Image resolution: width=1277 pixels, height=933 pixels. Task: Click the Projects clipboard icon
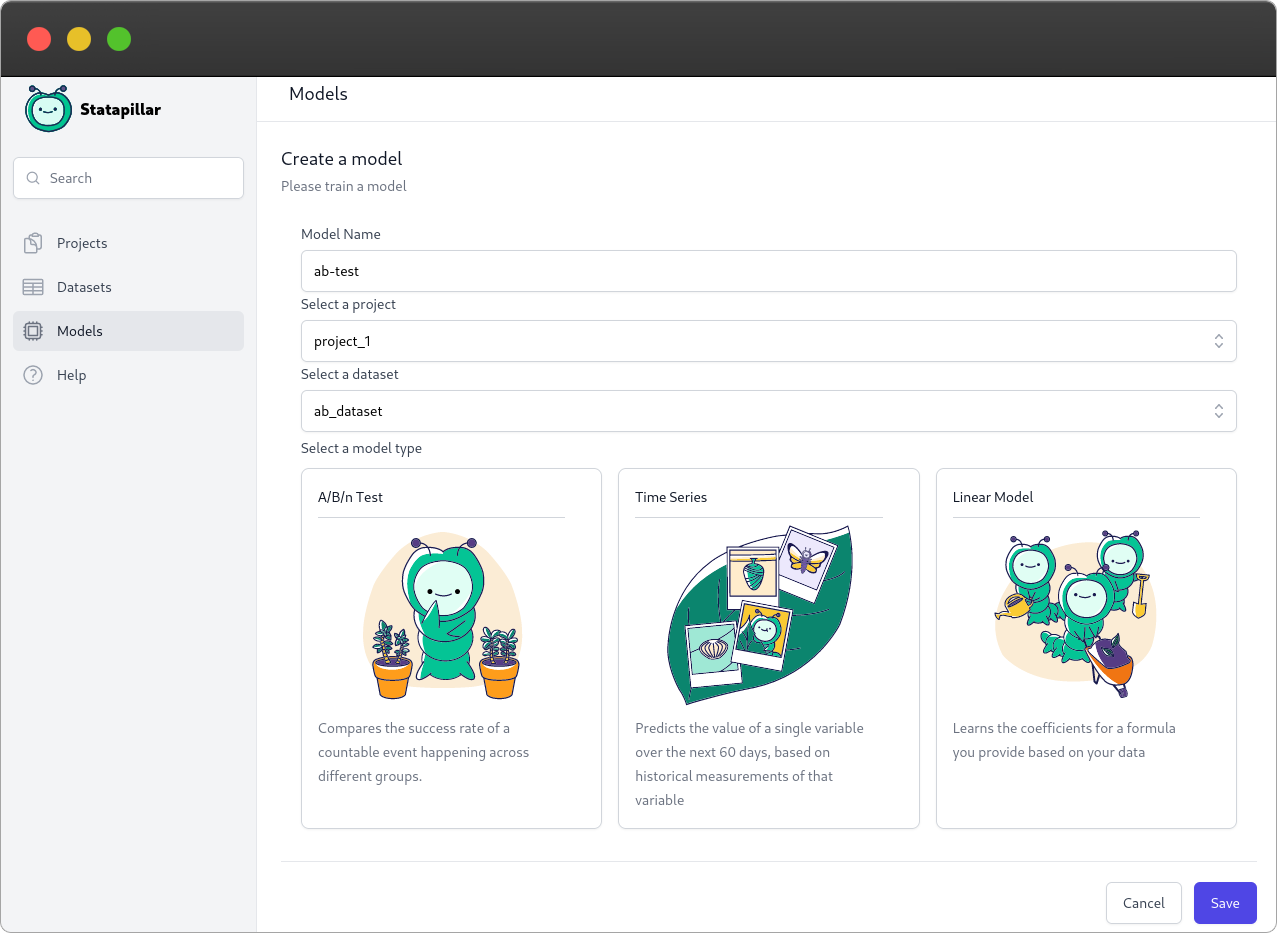33,243
